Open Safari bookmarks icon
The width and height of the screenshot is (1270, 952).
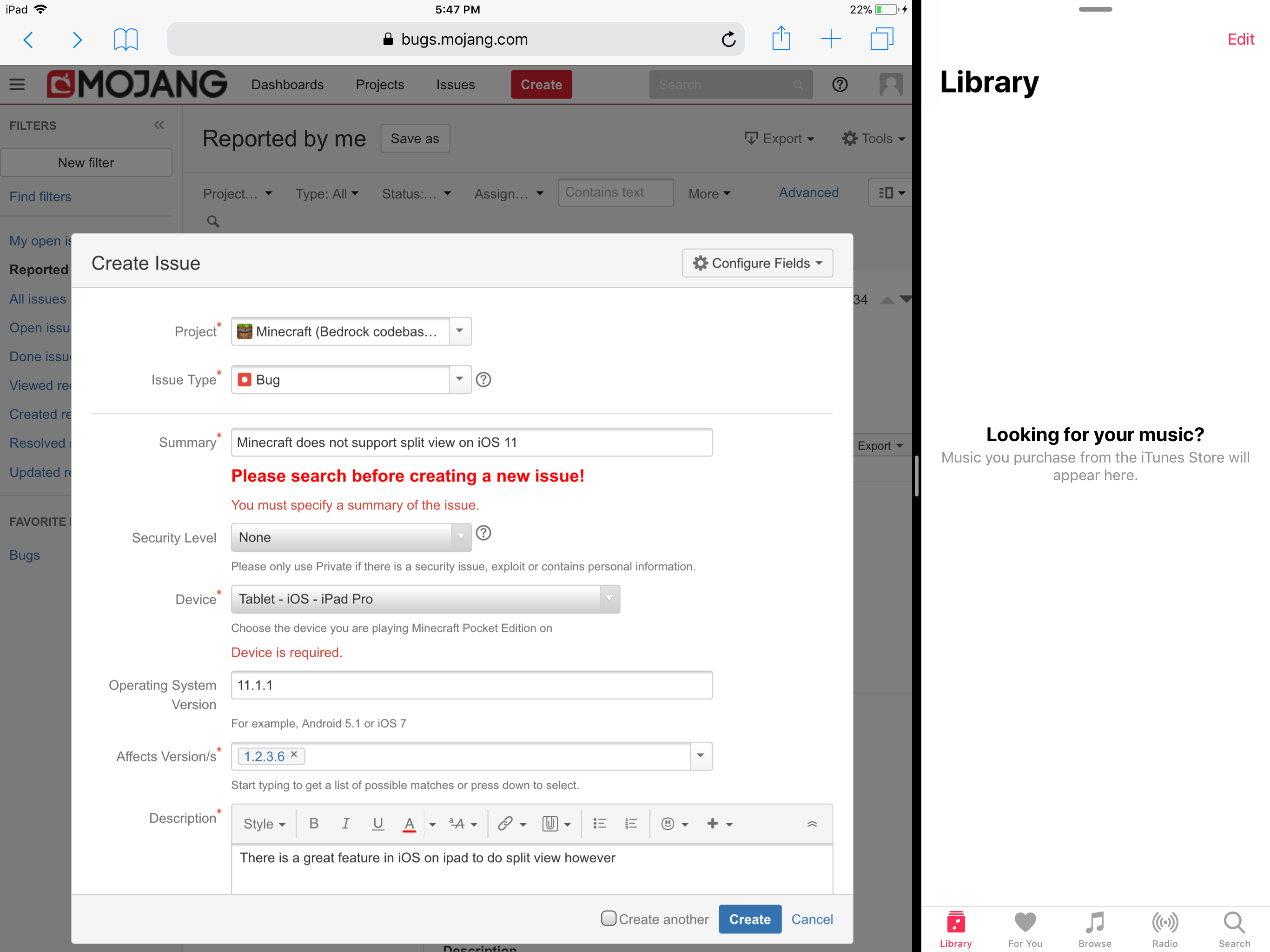tap(126, 39)
